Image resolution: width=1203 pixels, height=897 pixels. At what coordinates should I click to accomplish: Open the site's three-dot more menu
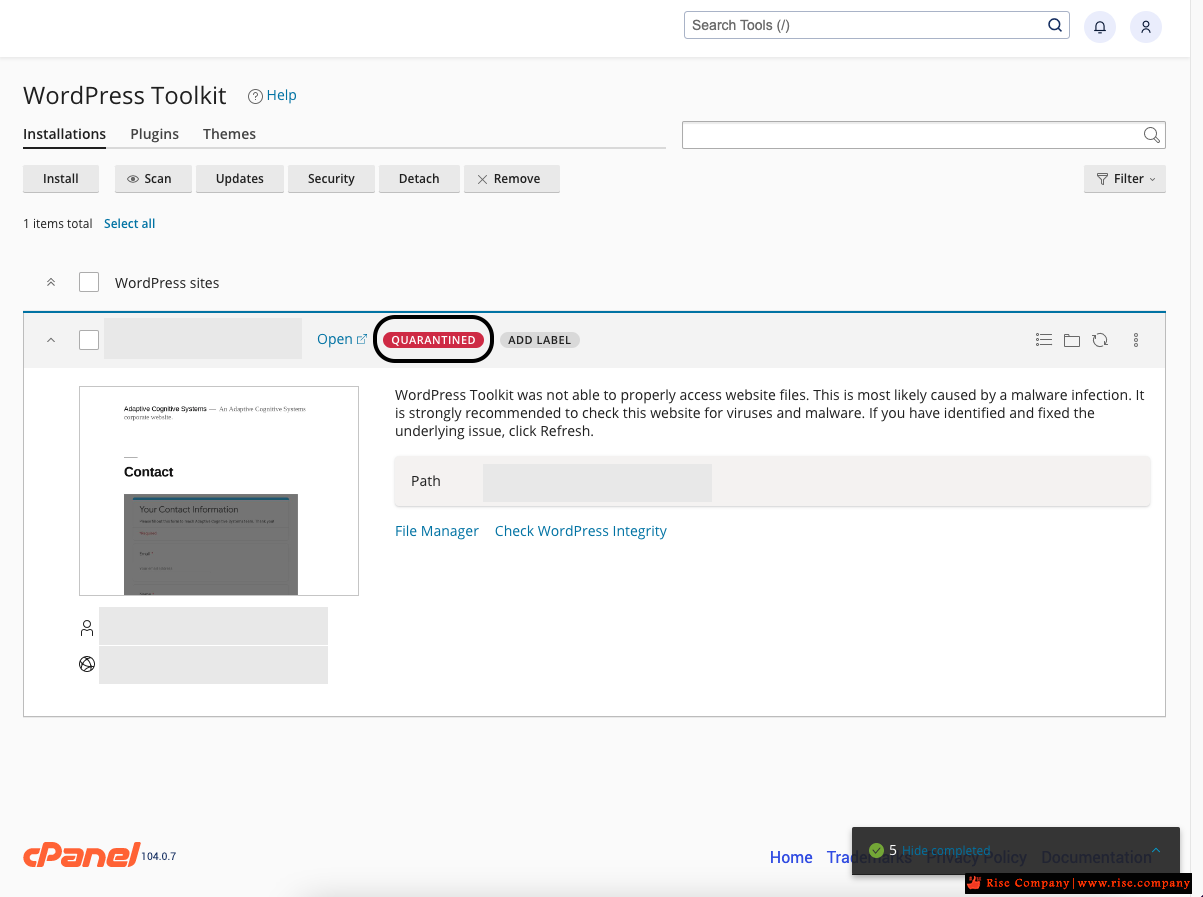point(1136,340)
